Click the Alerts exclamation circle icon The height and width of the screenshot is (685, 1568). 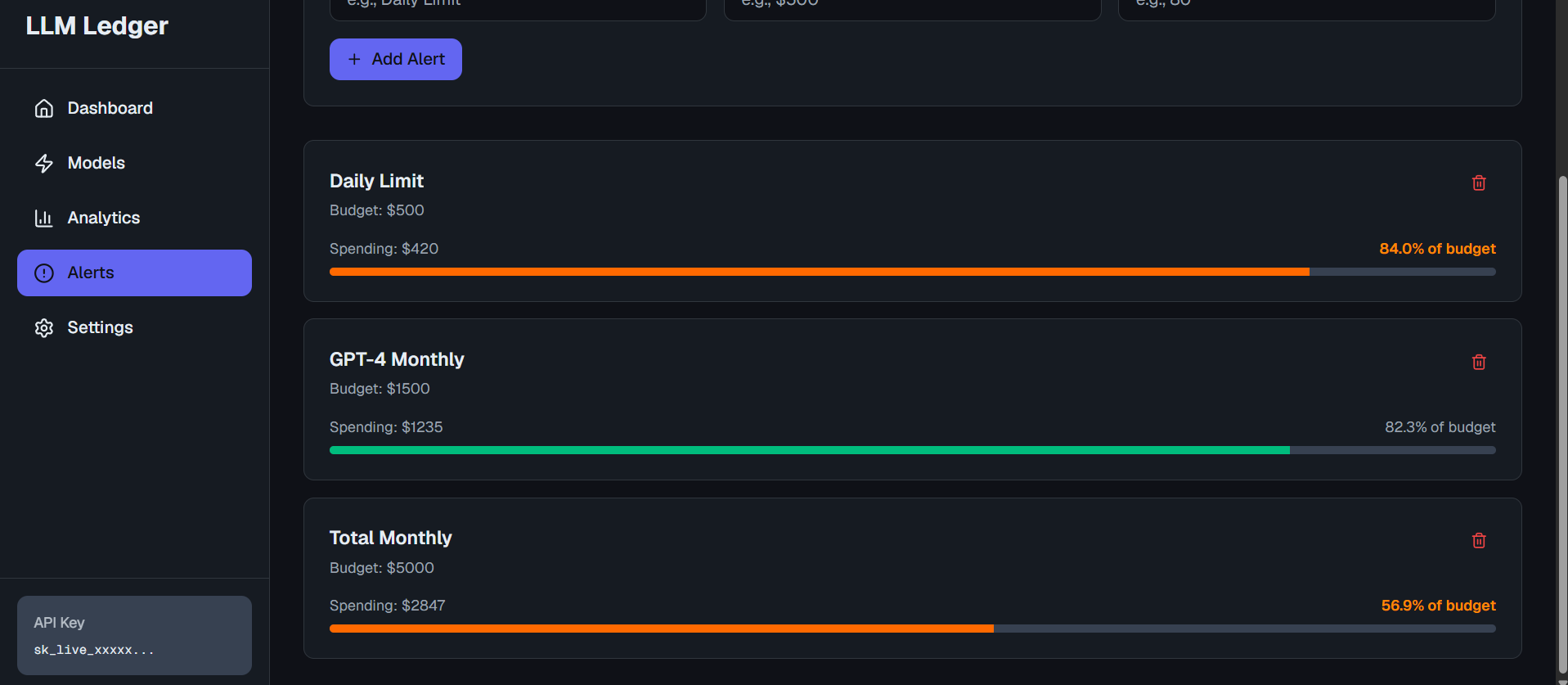point(44,273)
